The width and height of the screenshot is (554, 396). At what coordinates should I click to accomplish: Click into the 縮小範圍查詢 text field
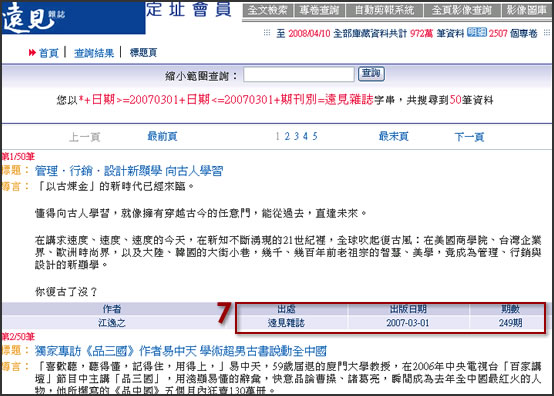[299, 74]
